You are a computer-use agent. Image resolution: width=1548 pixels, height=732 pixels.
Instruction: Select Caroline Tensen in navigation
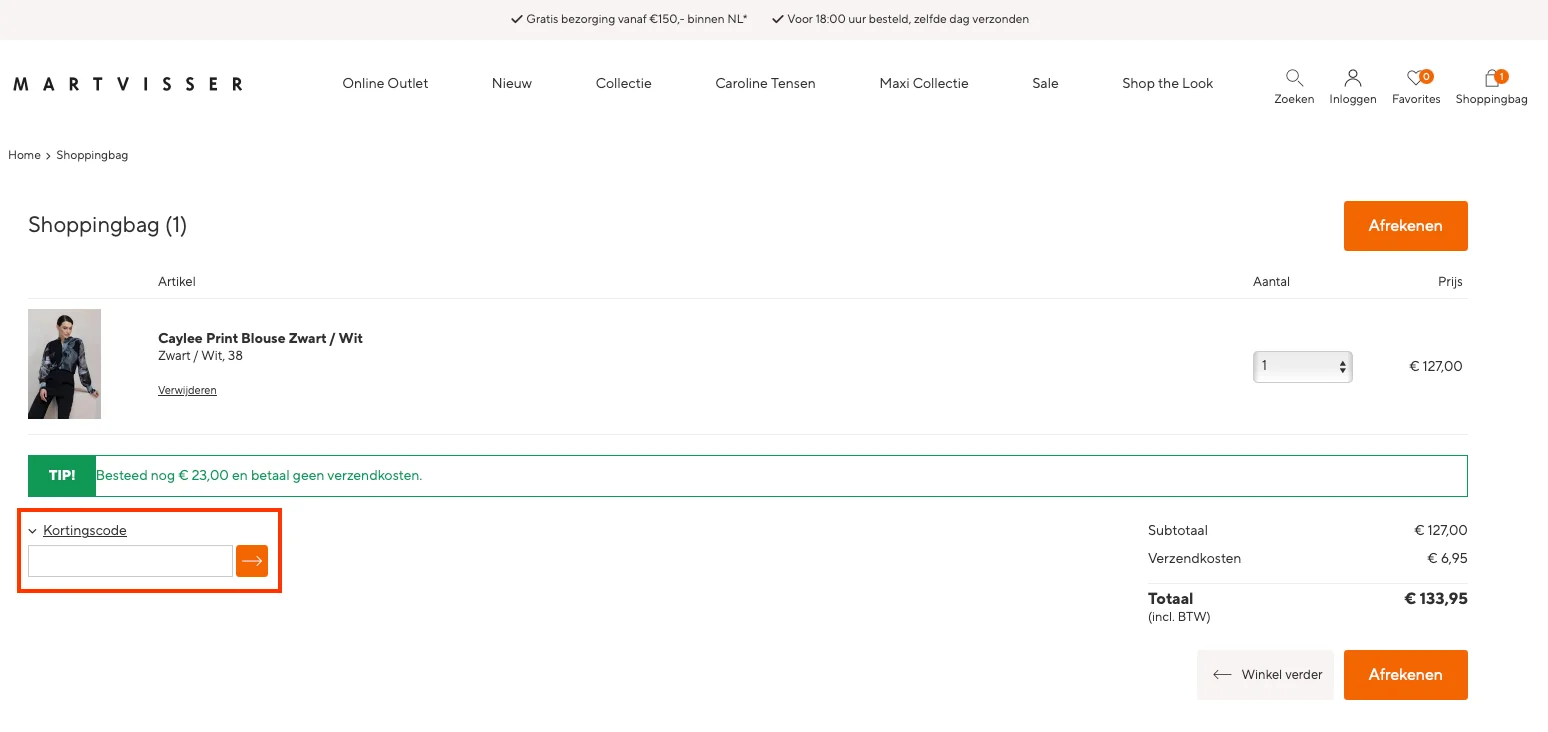tap(765, 84)
